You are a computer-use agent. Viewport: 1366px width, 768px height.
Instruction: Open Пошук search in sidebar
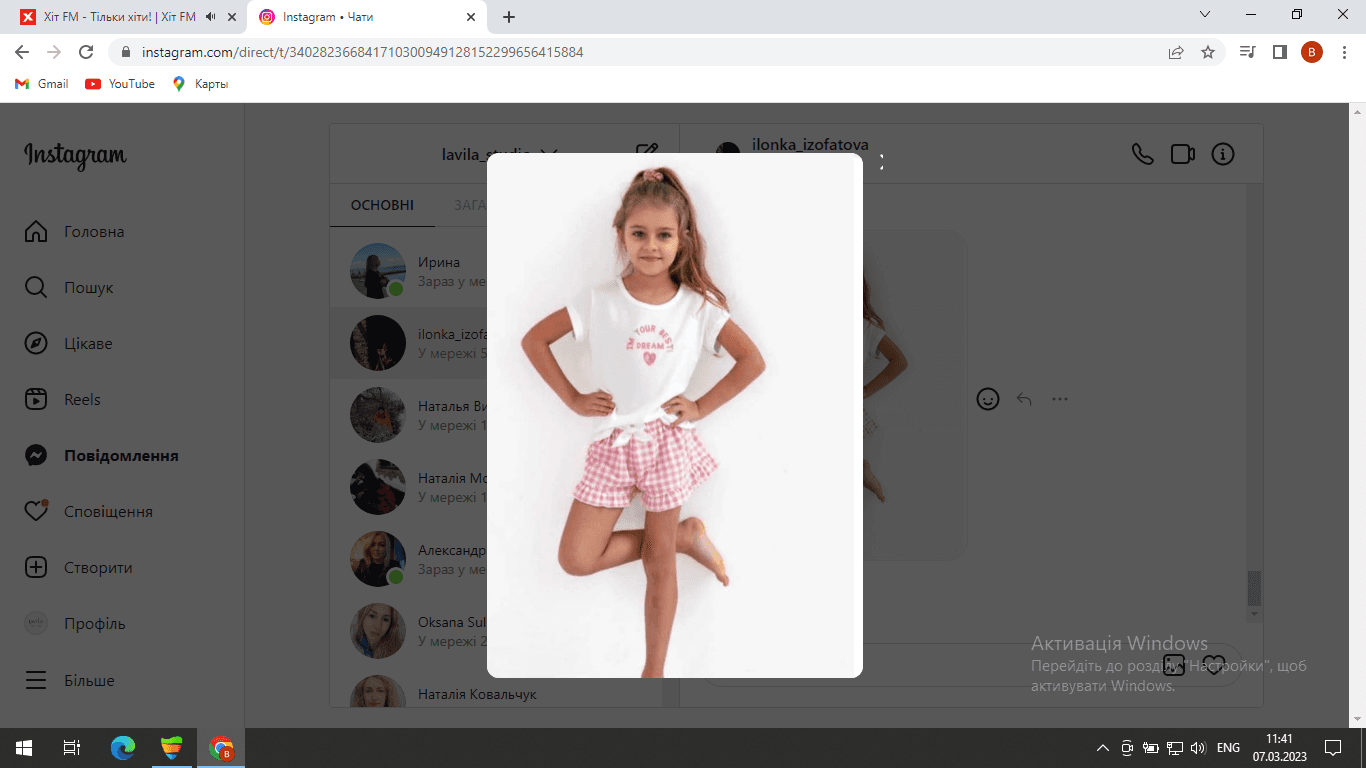pyautogui.click(x=36, y=288)
